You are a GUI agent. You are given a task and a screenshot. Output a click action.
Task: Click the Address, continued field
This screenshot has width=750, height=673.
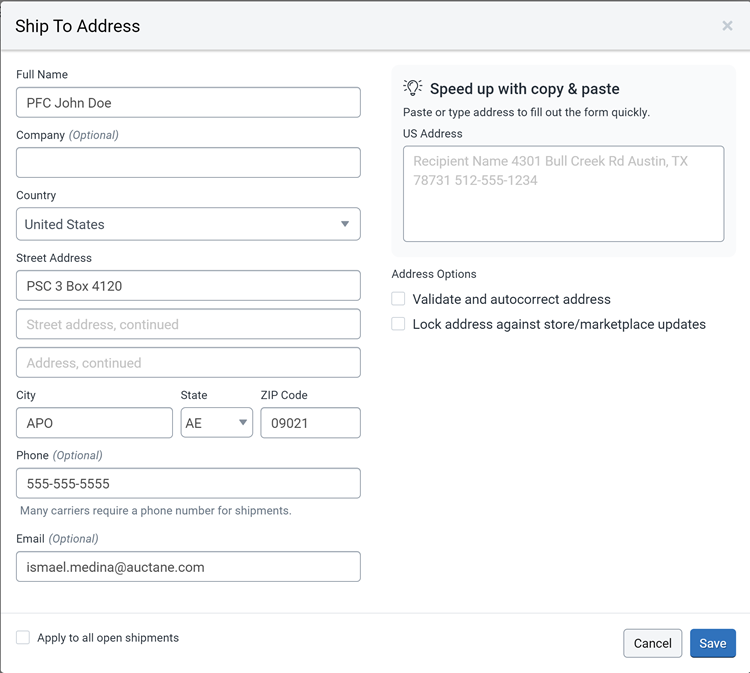188,363
